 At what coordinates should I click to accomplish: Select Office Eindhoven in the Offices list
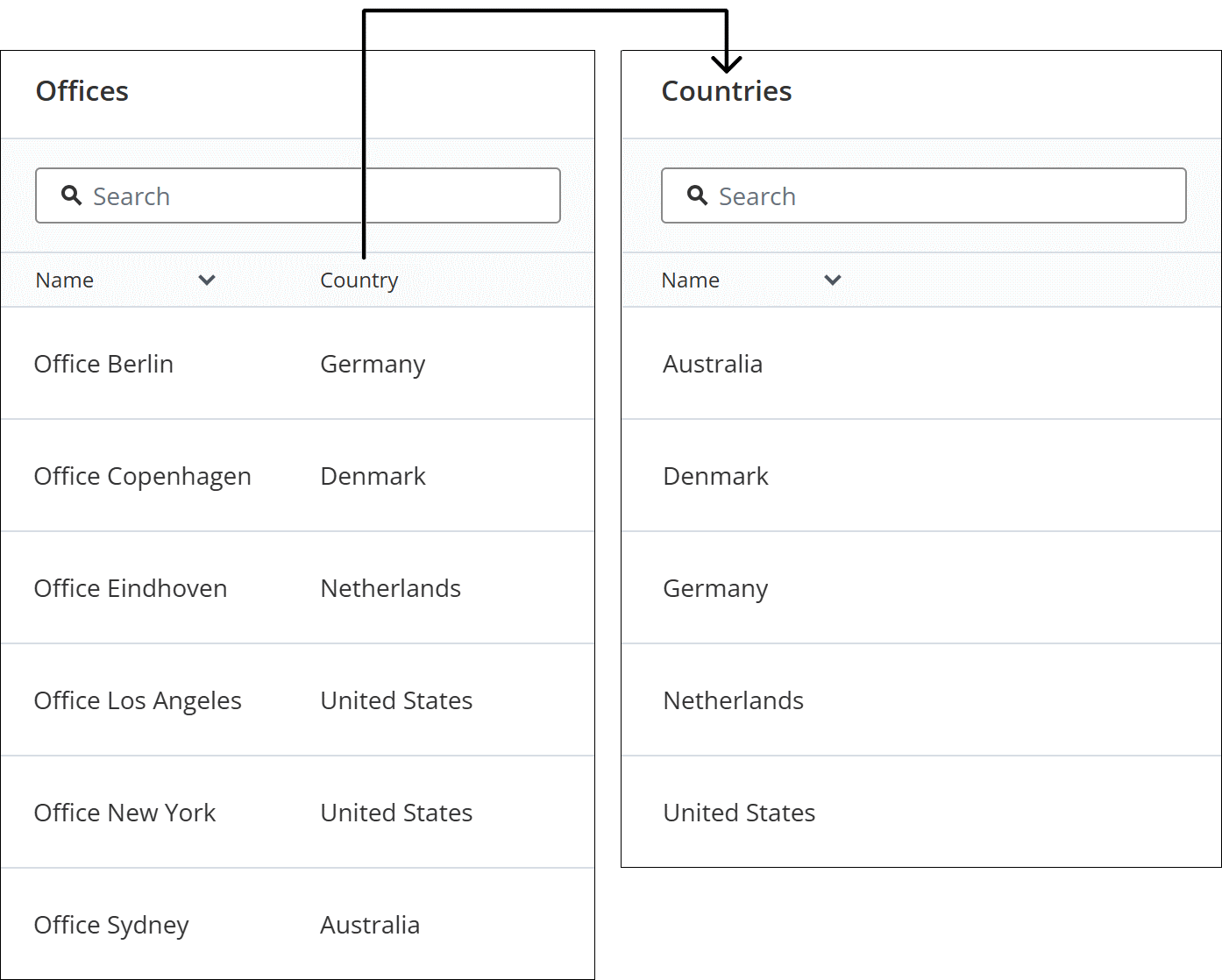click(131, 588)
